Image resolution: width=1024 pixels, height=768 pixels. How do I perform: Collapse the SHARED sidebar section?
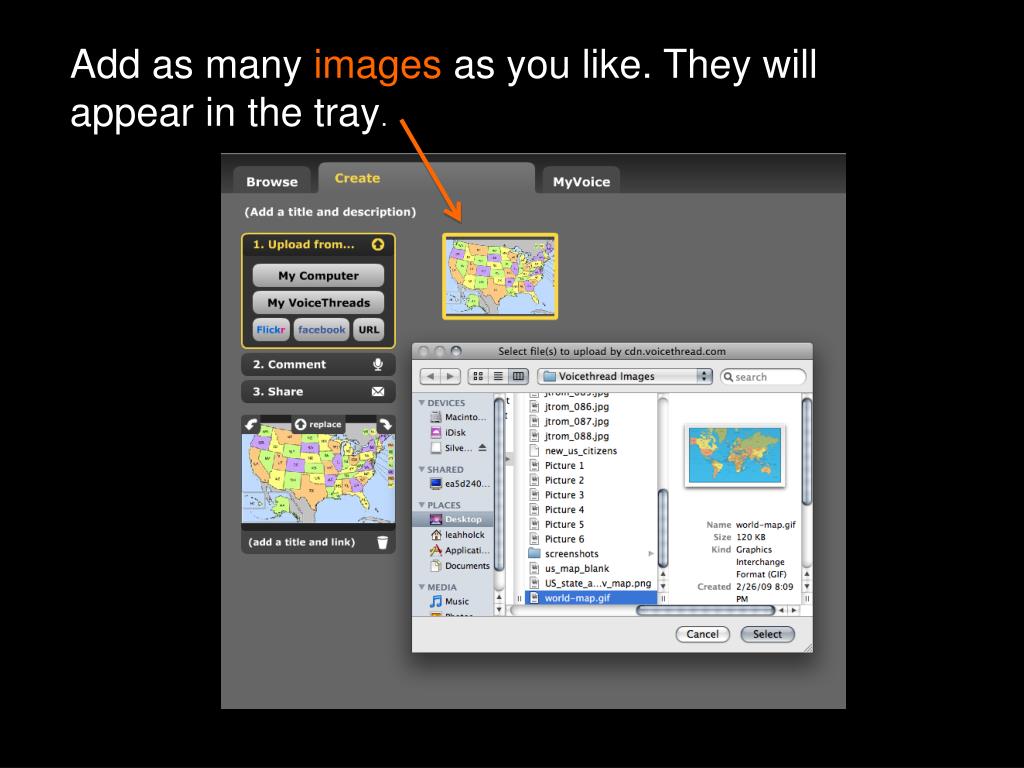click(x=422, y=470)
